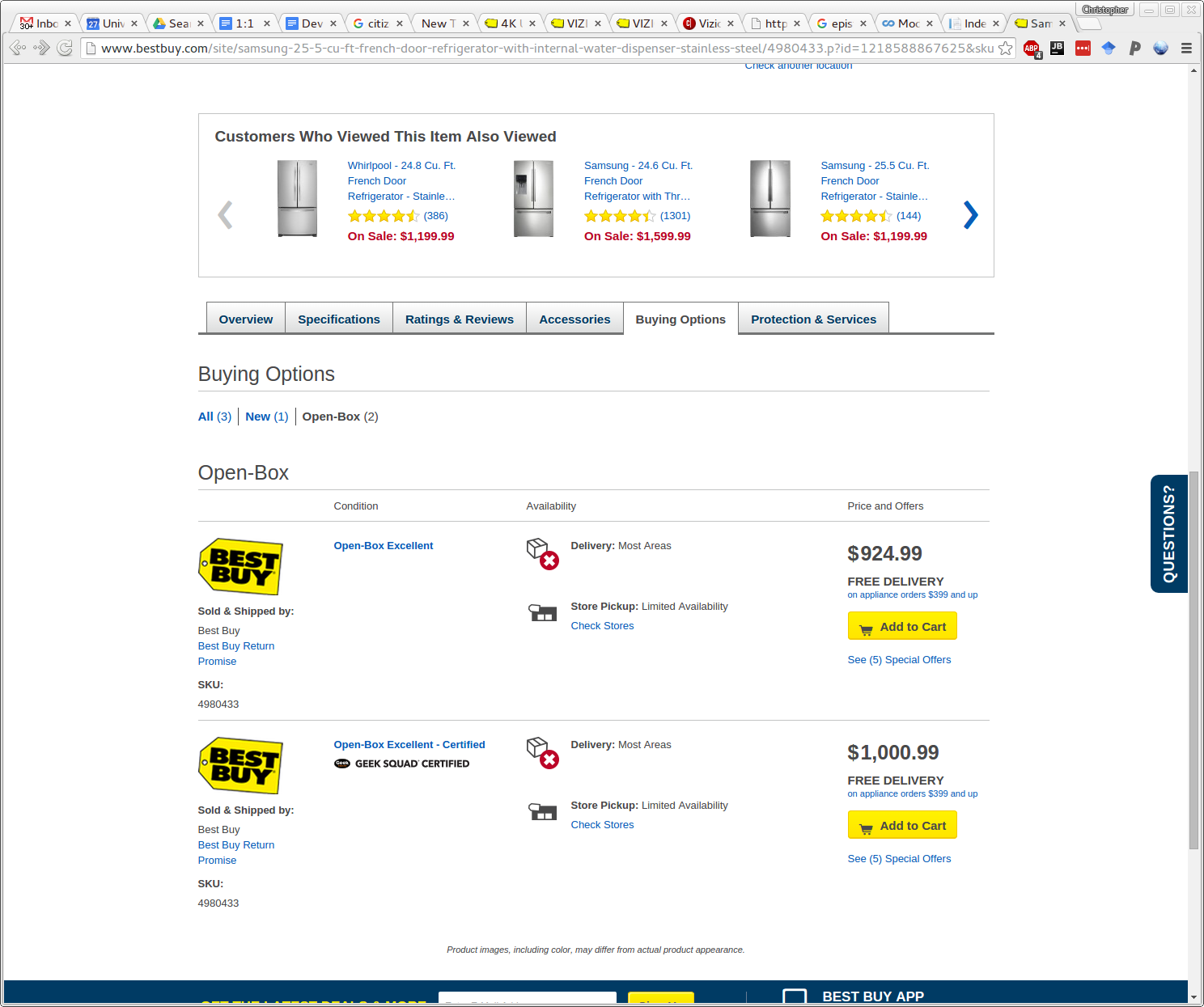Add the $1,000.99 refrigerator to cart

902,825
